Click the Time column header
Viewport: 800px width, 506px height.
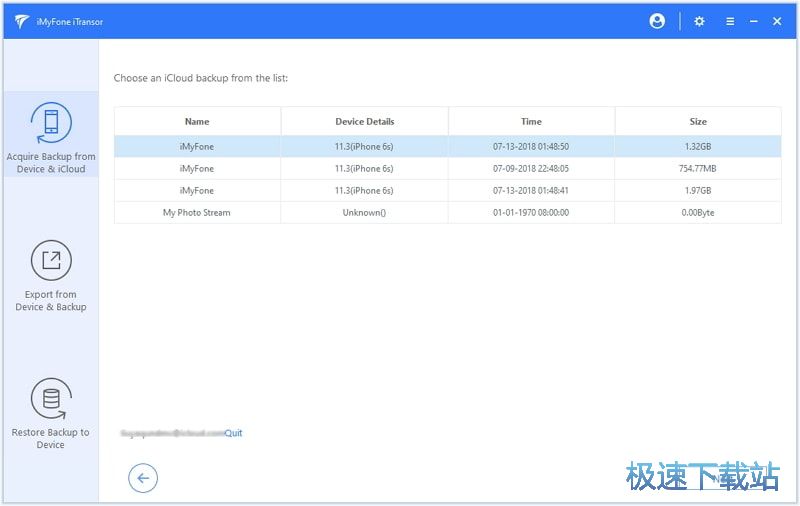(531, 121)
